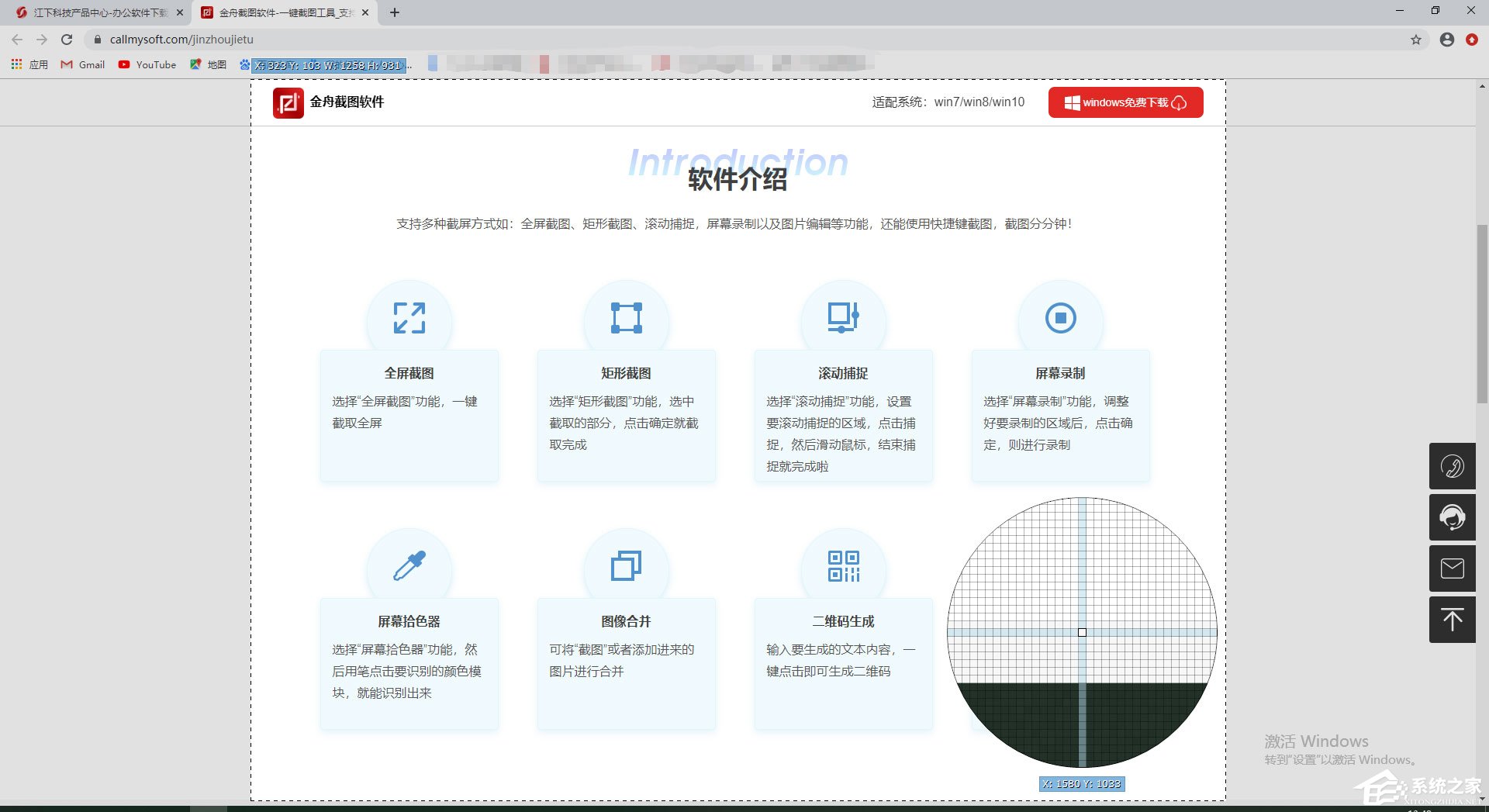This screenshot has width=1489, height=812.
Task: Select the 屏幕拾色器 color picker eyedropper icon
Action: 409,565
